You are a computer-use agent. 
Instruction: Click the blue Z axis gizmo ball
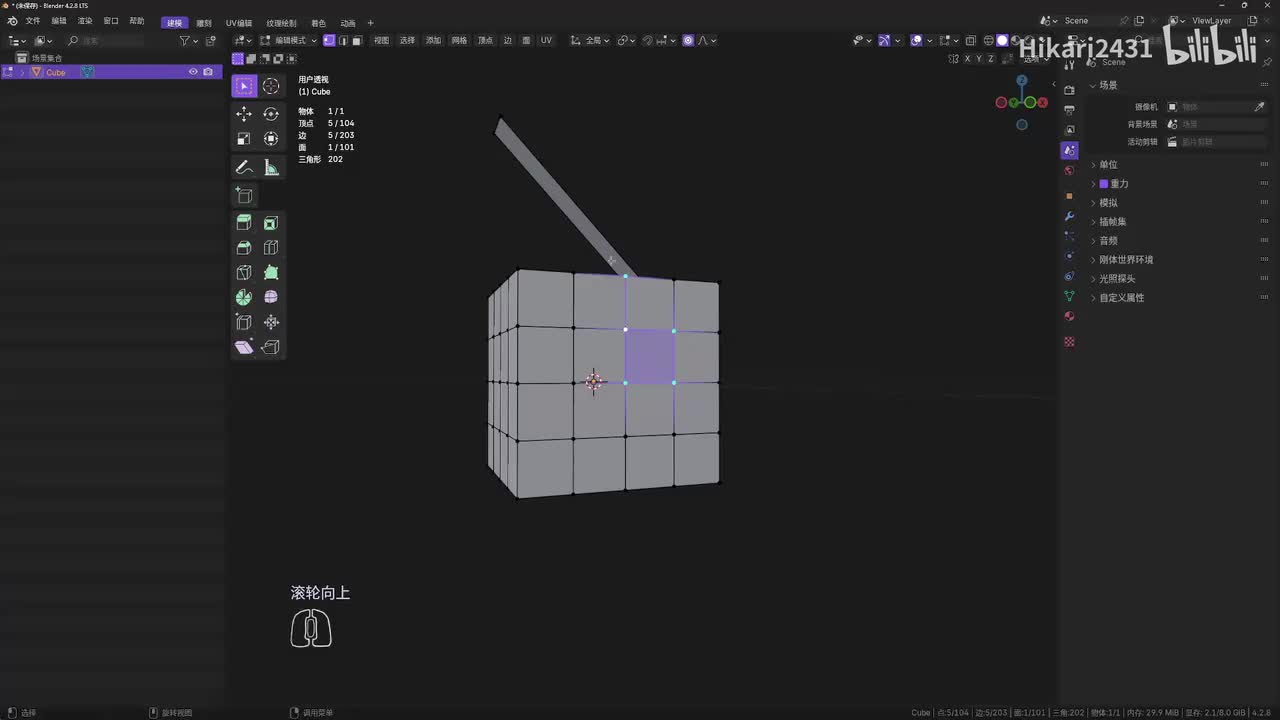(1021, 81)
